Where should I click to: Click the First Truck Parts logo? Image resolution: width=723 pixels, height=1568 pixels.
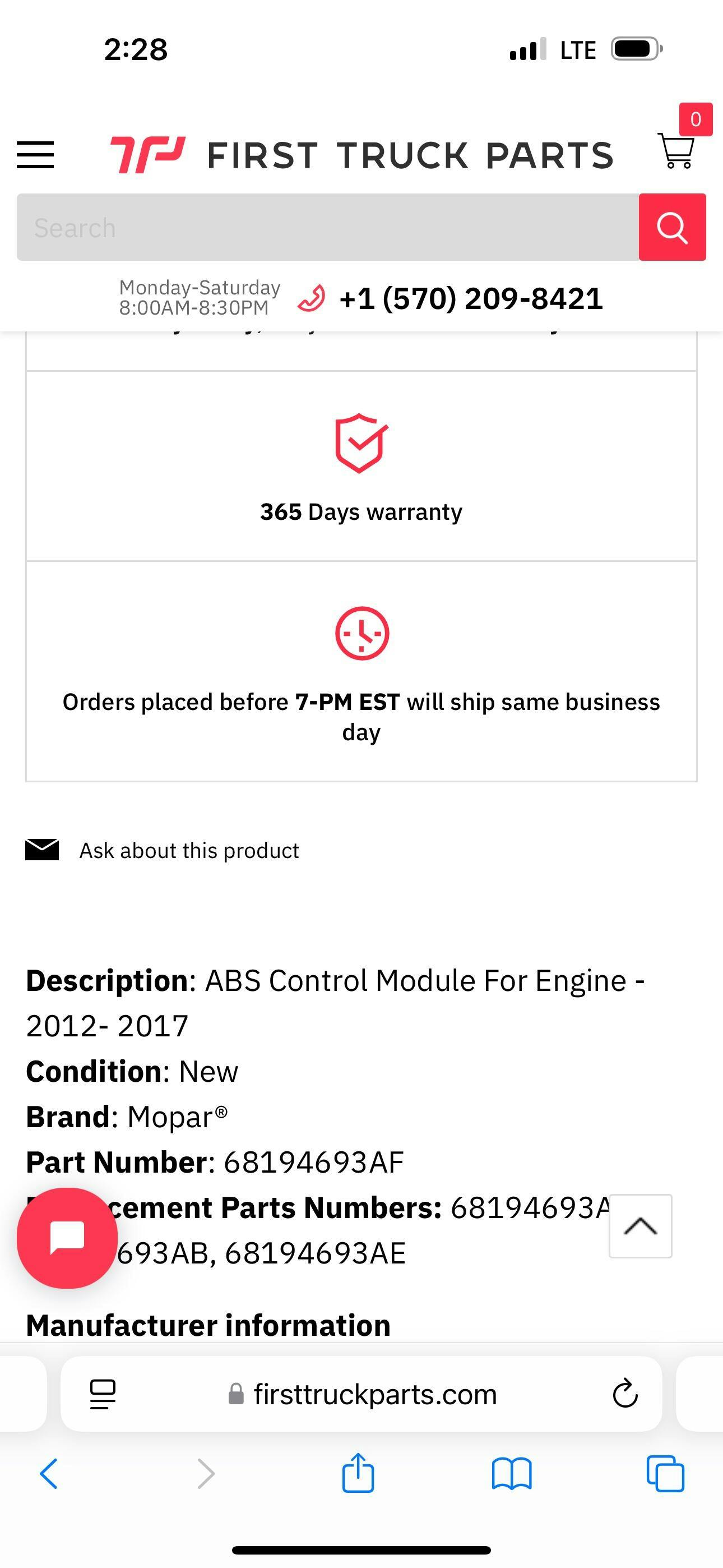coord(361,155)
